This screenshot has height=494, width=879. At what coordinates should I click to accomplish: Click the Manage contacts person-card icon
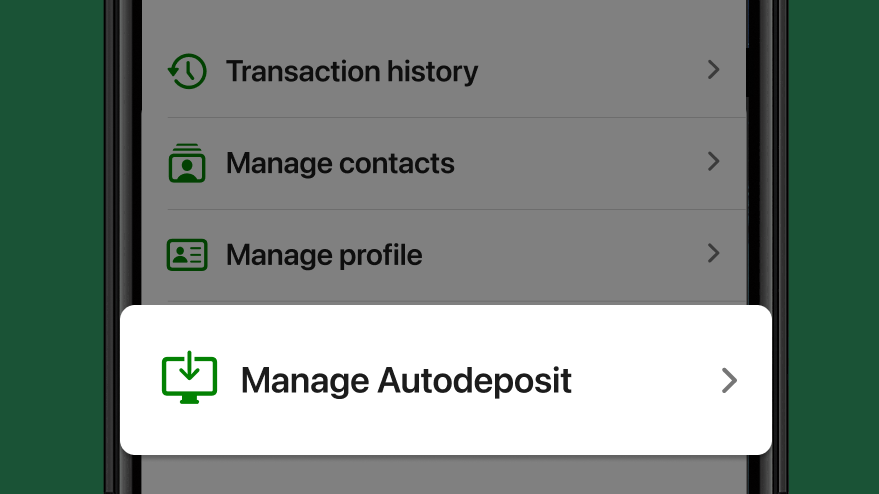[187, 163]
